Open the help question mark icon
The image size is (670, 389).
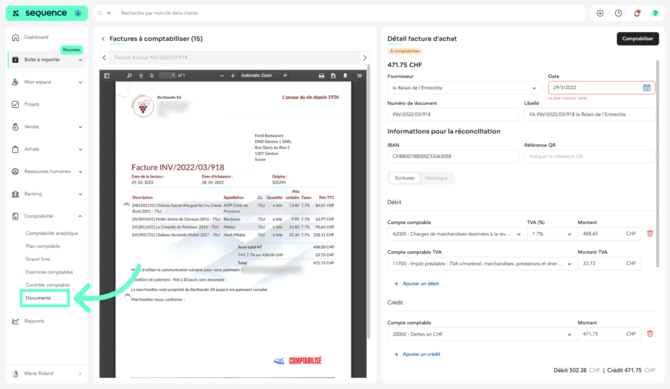tap(655, 13)
